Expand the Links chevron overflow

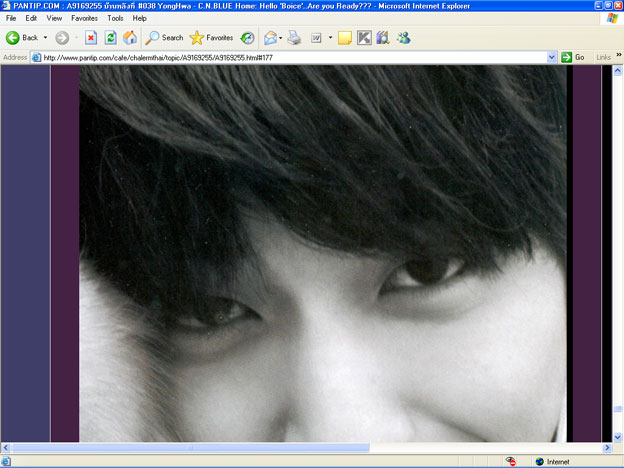tap(619, 55)
